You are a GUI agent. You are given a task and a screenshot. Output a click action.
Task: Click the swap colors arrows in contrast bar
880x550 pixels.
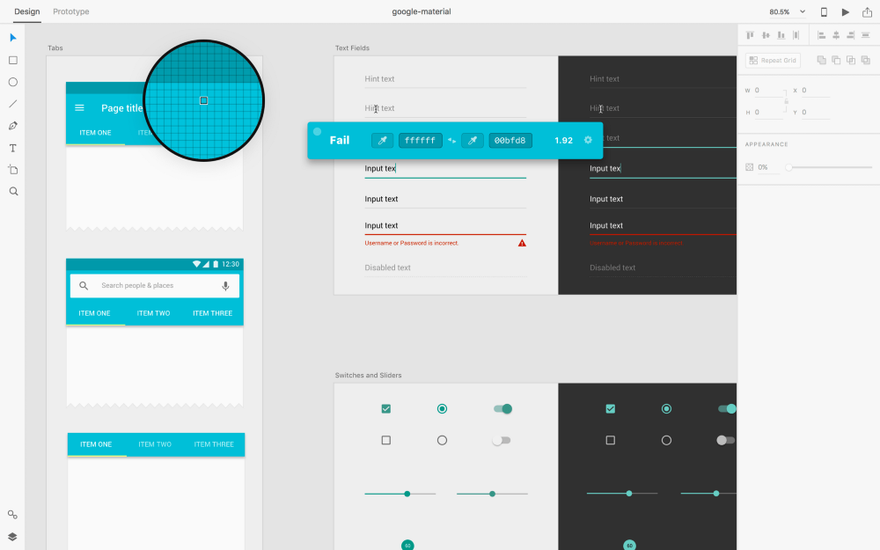(x=452, y=140)
